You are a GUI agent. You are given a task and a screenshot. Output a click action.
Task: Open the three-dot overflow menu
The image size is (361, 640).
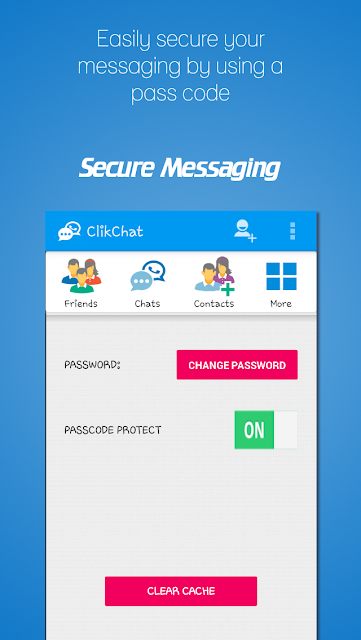(x=292, y=231)
